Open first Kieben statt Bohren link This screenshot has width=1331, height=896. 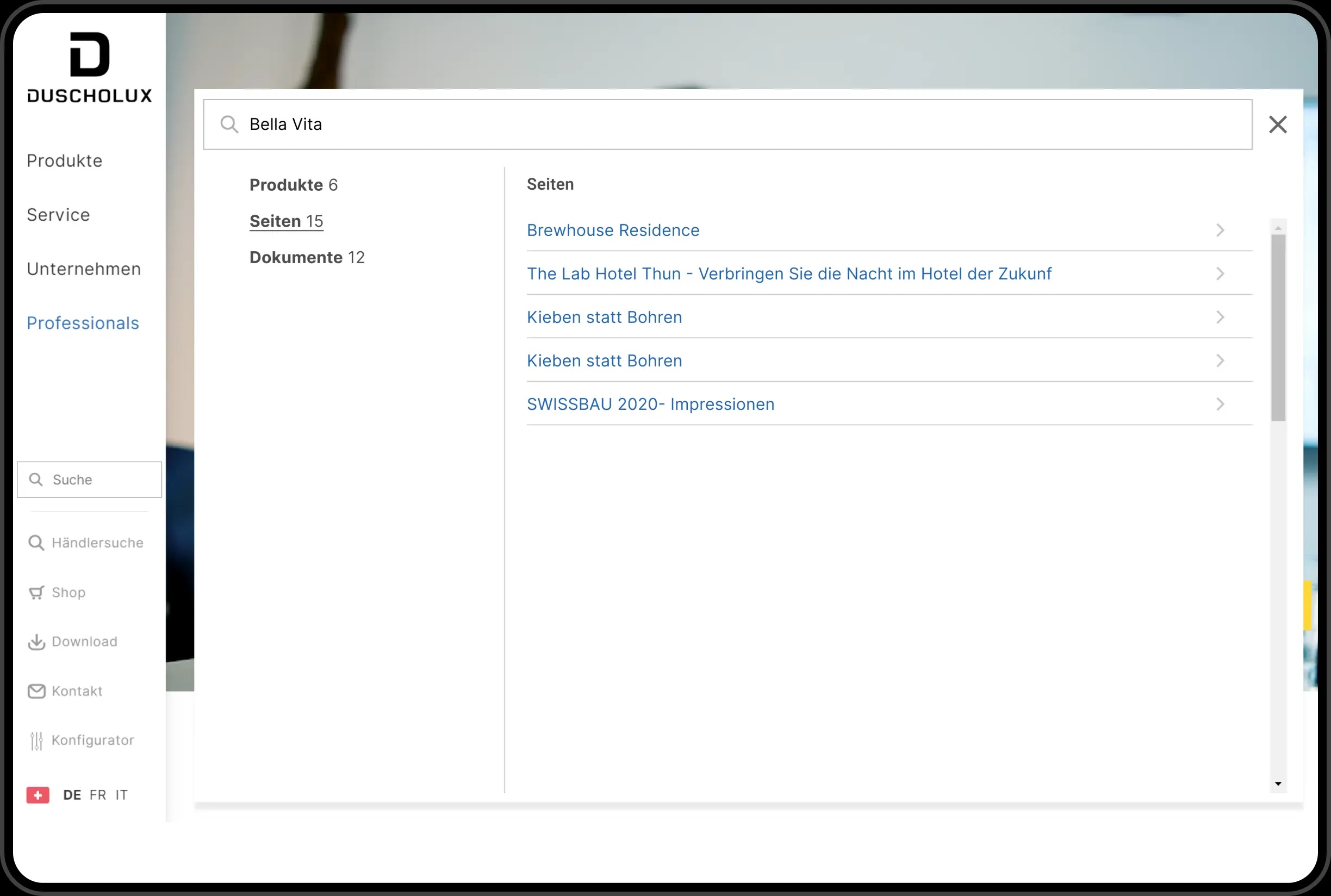[x=604, y=318]
